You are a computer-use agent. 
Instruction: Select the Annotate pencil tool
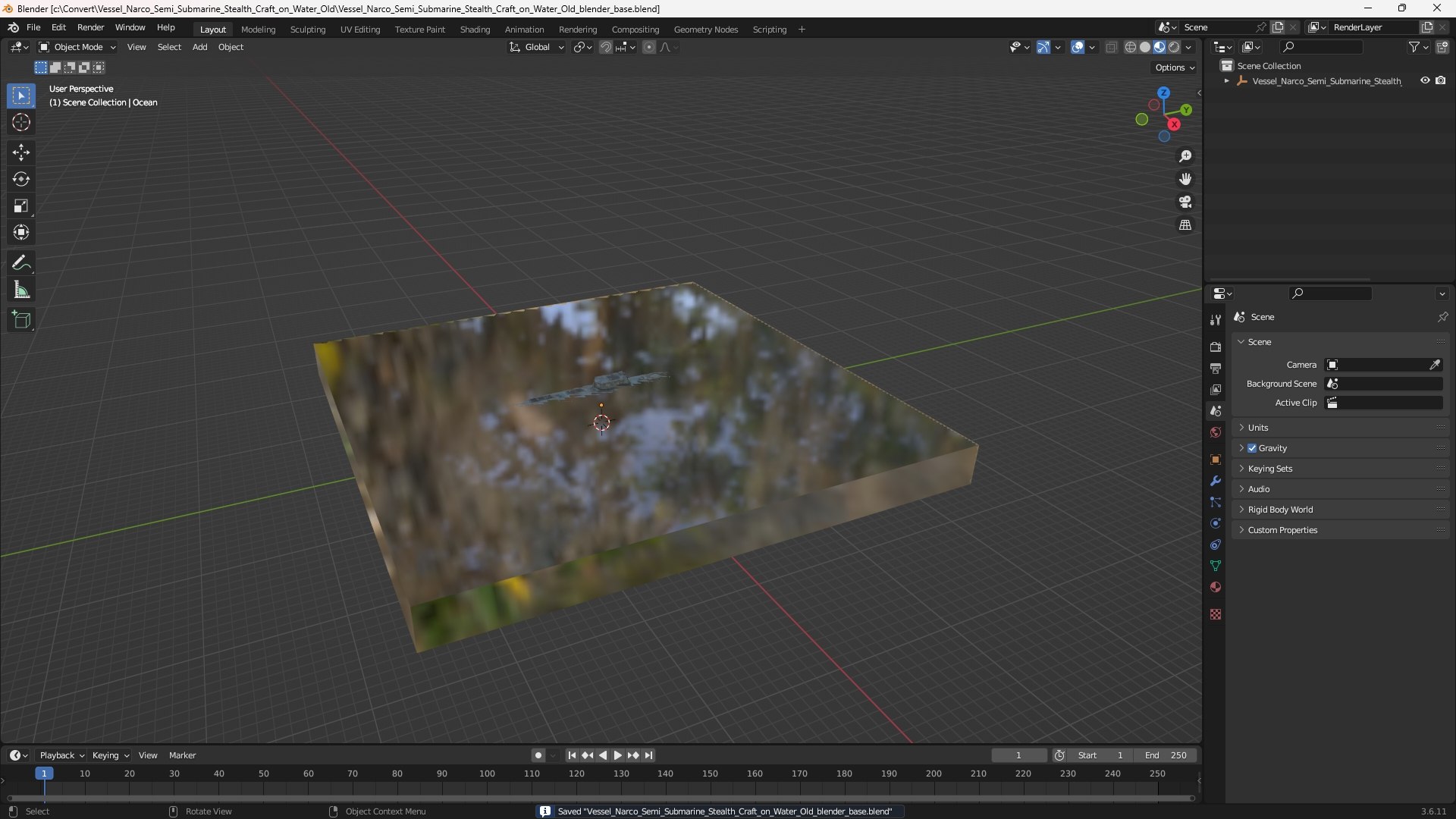tap(21, 263)
